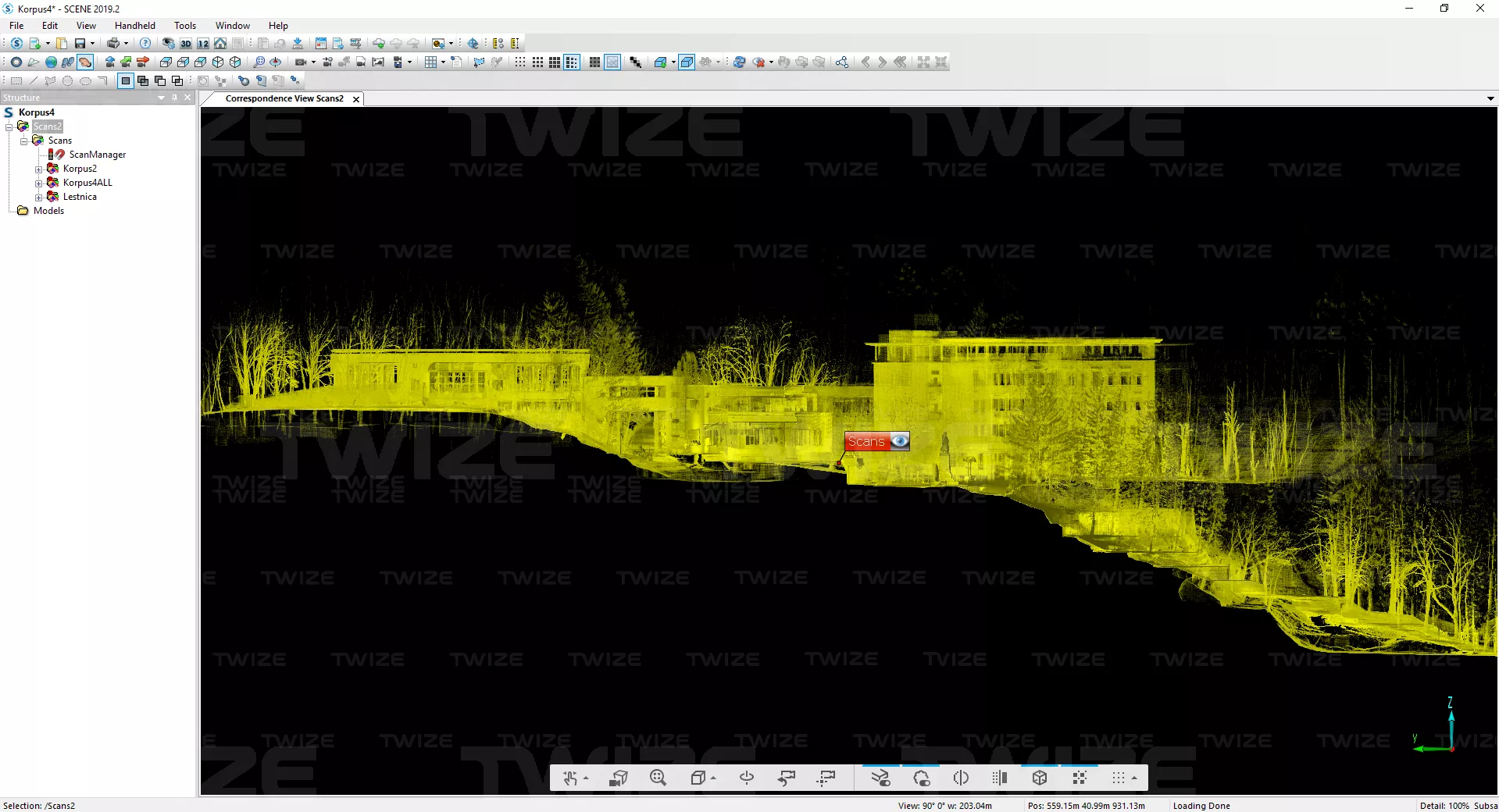Select the rectangle selection tool icon
Image resolution: width=1499 pixels, height=812 pixels.
coord(16,80)
